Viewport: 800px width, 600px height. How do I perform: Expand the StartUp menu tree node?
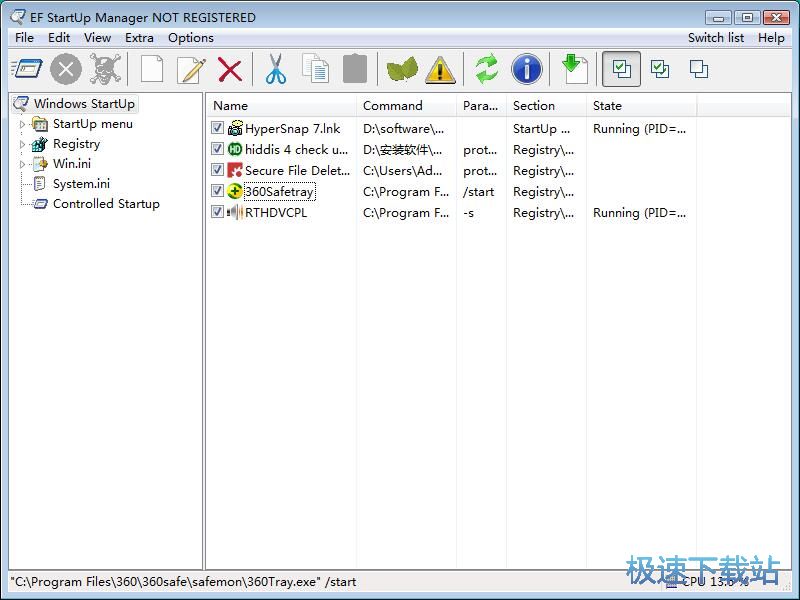[23, 124]
